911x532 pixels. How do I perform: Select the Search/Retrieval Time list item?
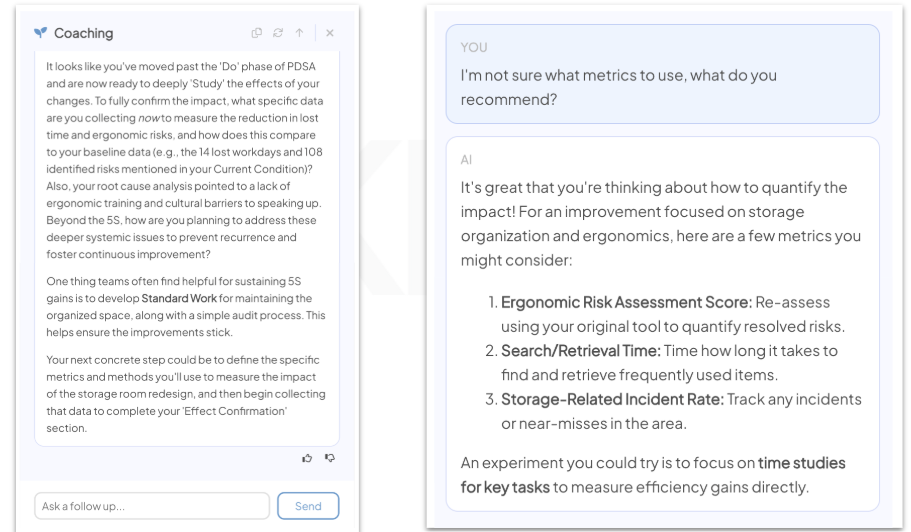click(669, 363)
